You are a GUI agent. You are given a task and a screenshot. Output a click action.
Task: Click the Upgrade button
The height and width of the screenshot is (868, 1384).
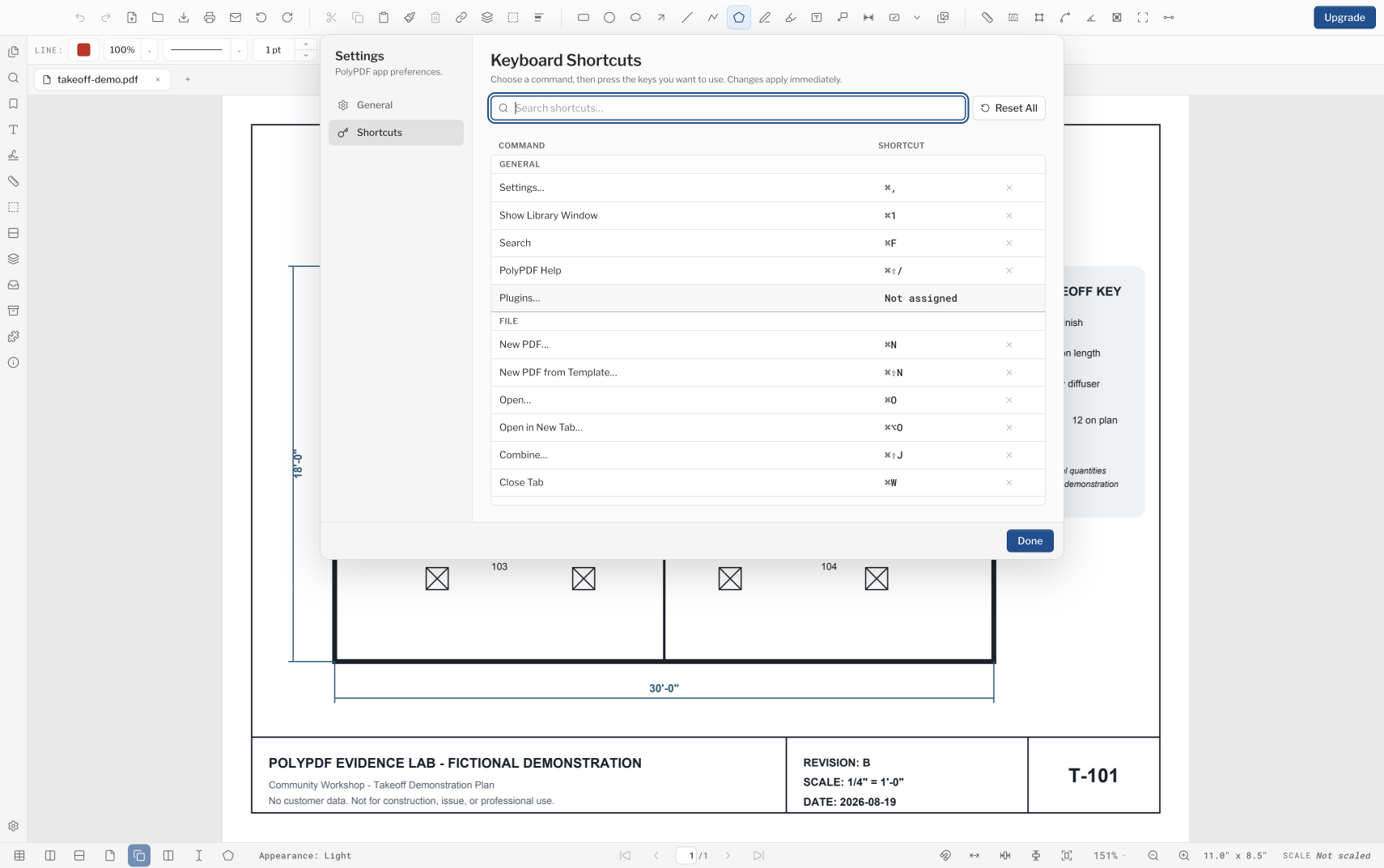point(1344,18)
